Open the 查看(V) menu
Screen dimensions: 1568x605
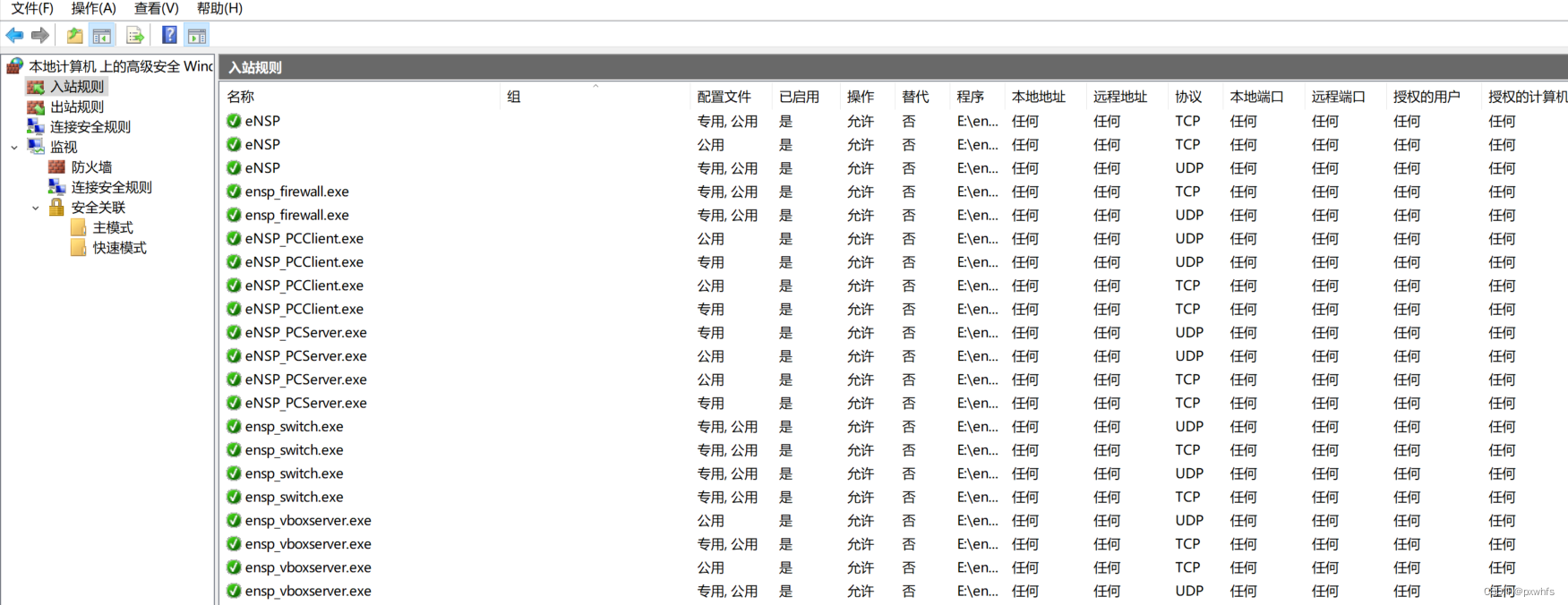coord(156,9)
